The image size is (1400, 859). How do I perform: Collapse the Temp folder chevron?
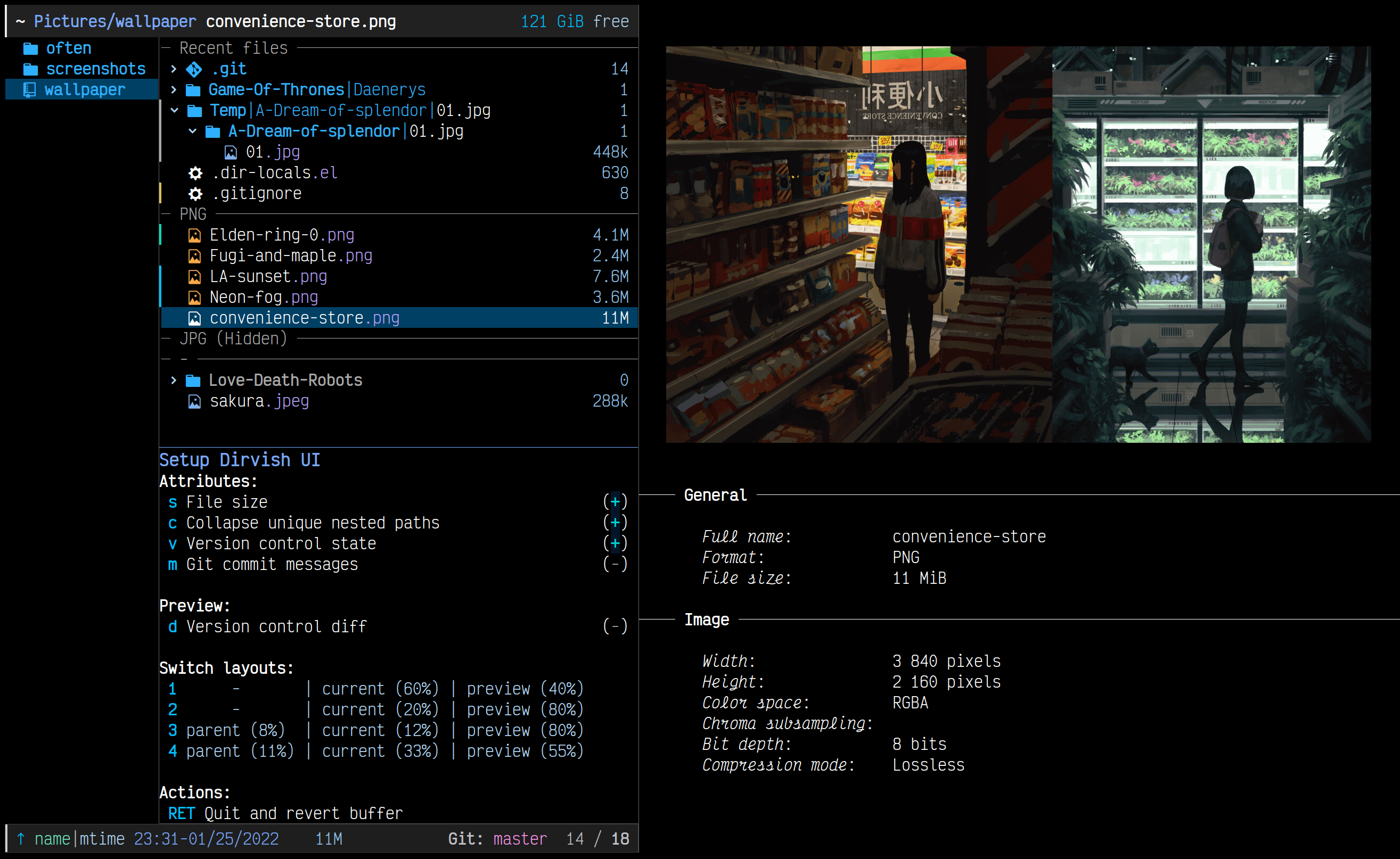[174, 110]
